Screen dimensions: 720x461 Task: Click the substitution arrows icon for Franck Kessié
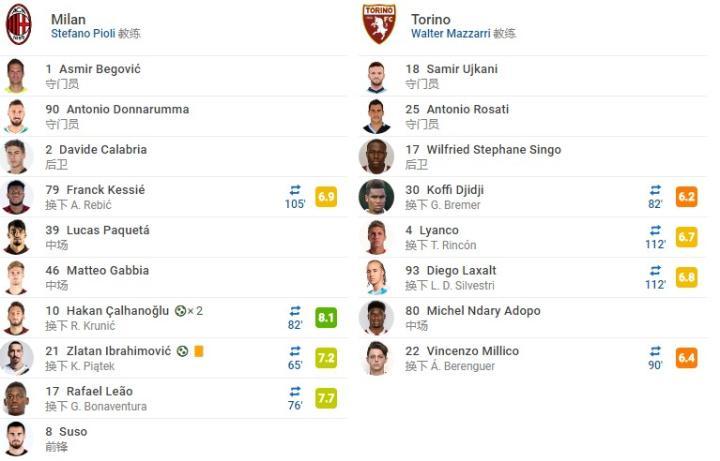[x=295, y=189]
